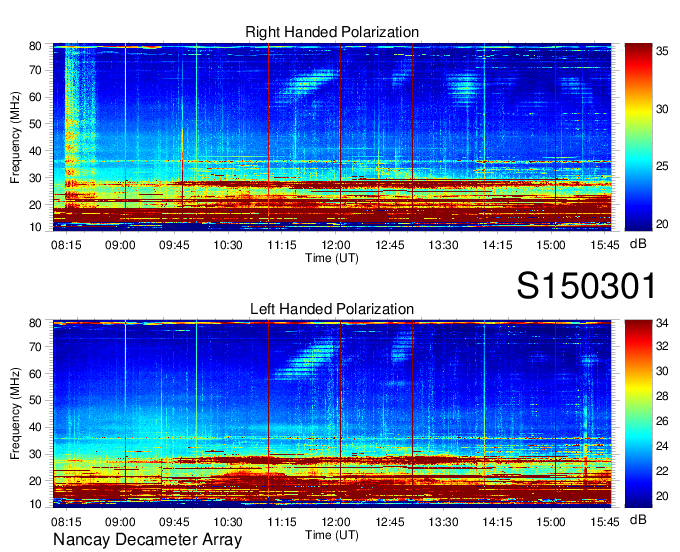680x552 pixels.
Task: Click 25 dB tick on Right Handed colorbar
Action: click(662, 166)
